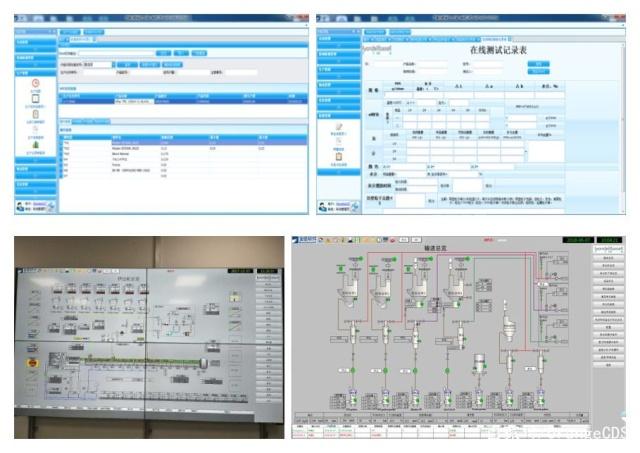
Task: Click the upper blue button beside the record form header
Action: click(539, 64)
